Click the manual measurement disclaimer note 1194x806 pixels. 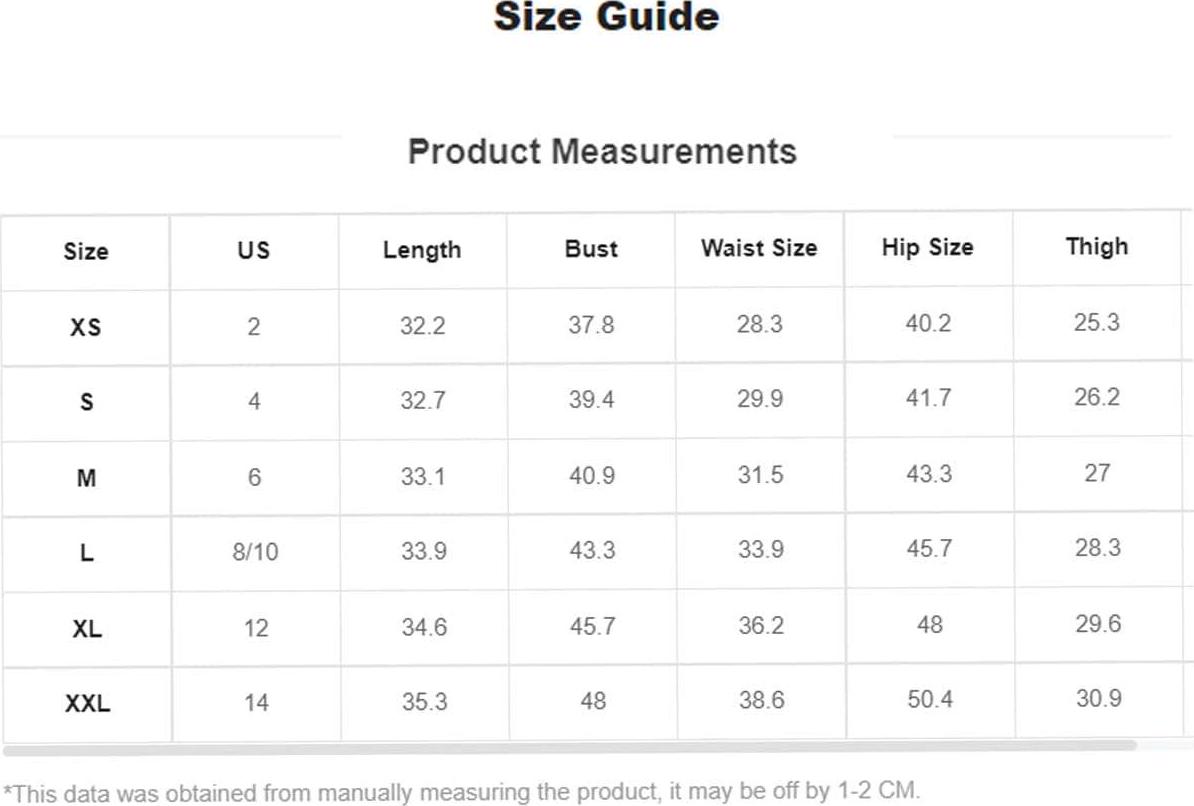click(461, 792)
